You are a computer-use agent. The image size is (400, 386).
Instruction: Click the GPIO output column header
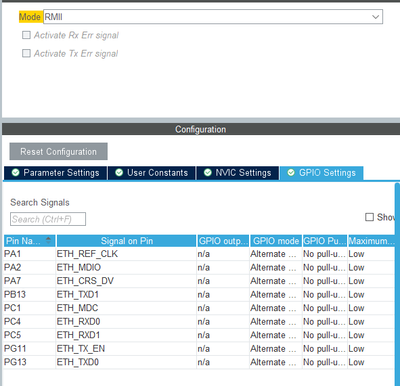click(223, 241)
